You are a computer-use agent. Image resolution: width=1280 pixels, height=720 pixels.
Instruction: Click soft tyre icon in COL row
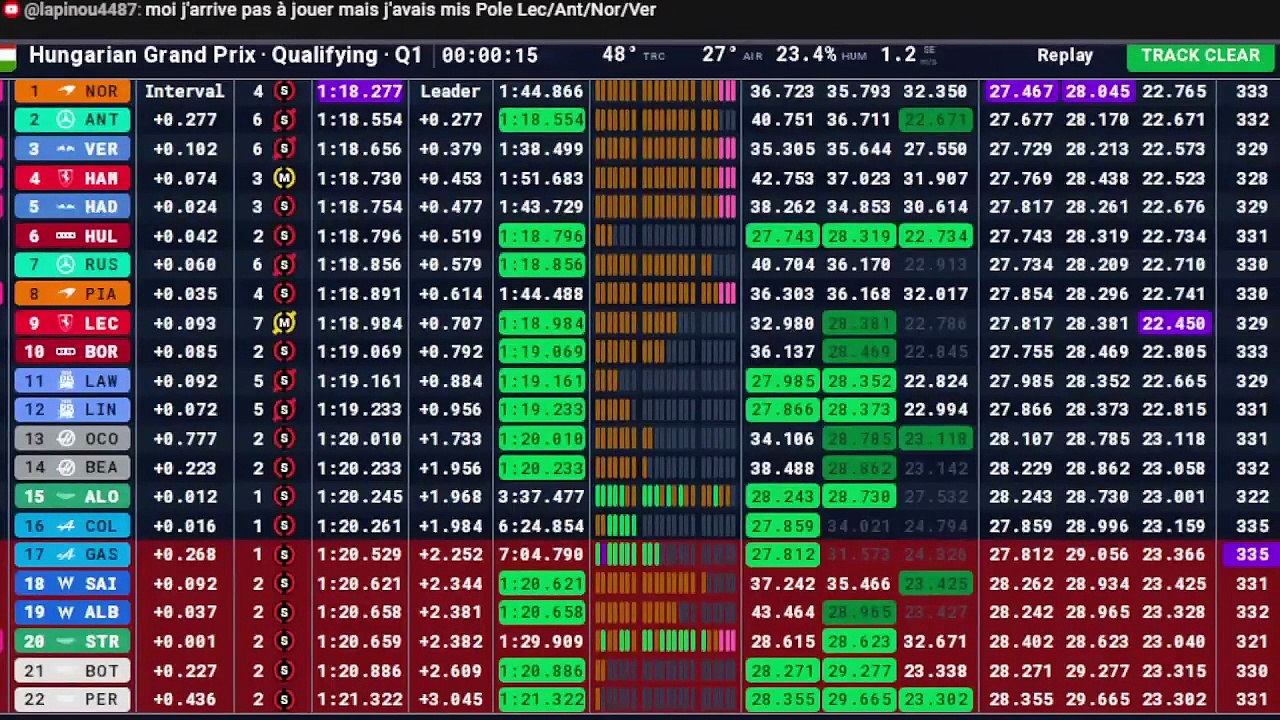click(284, 526)
